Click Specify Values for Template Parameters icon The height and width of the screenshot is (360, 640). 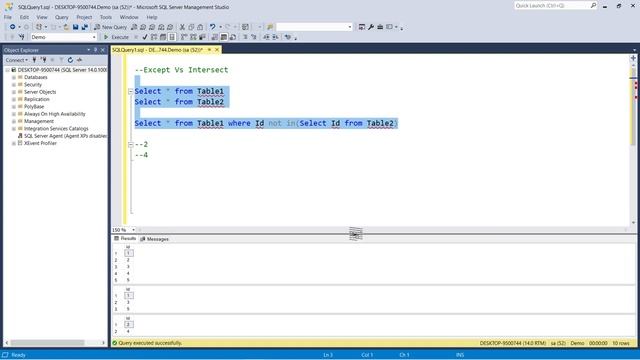point(288,37)
